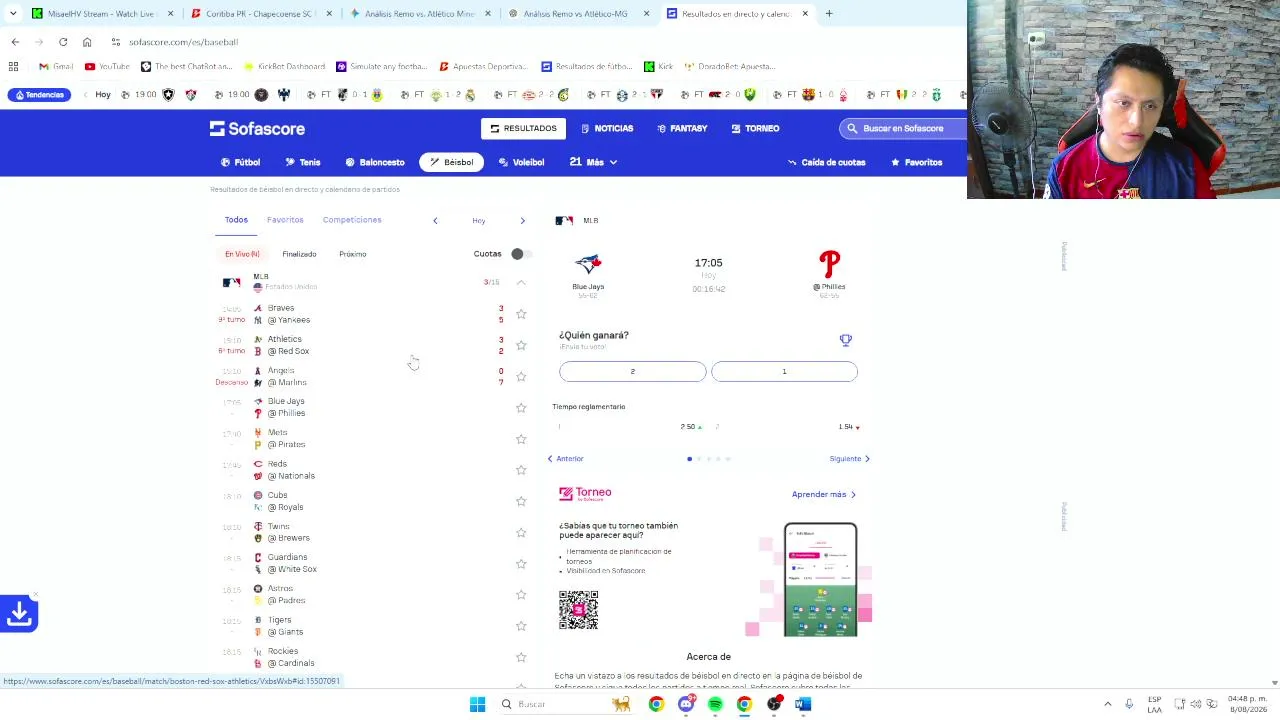Star the Twins @ Brewers game
The width and height of the screenshot is (1280, 720).
(521, 532)
